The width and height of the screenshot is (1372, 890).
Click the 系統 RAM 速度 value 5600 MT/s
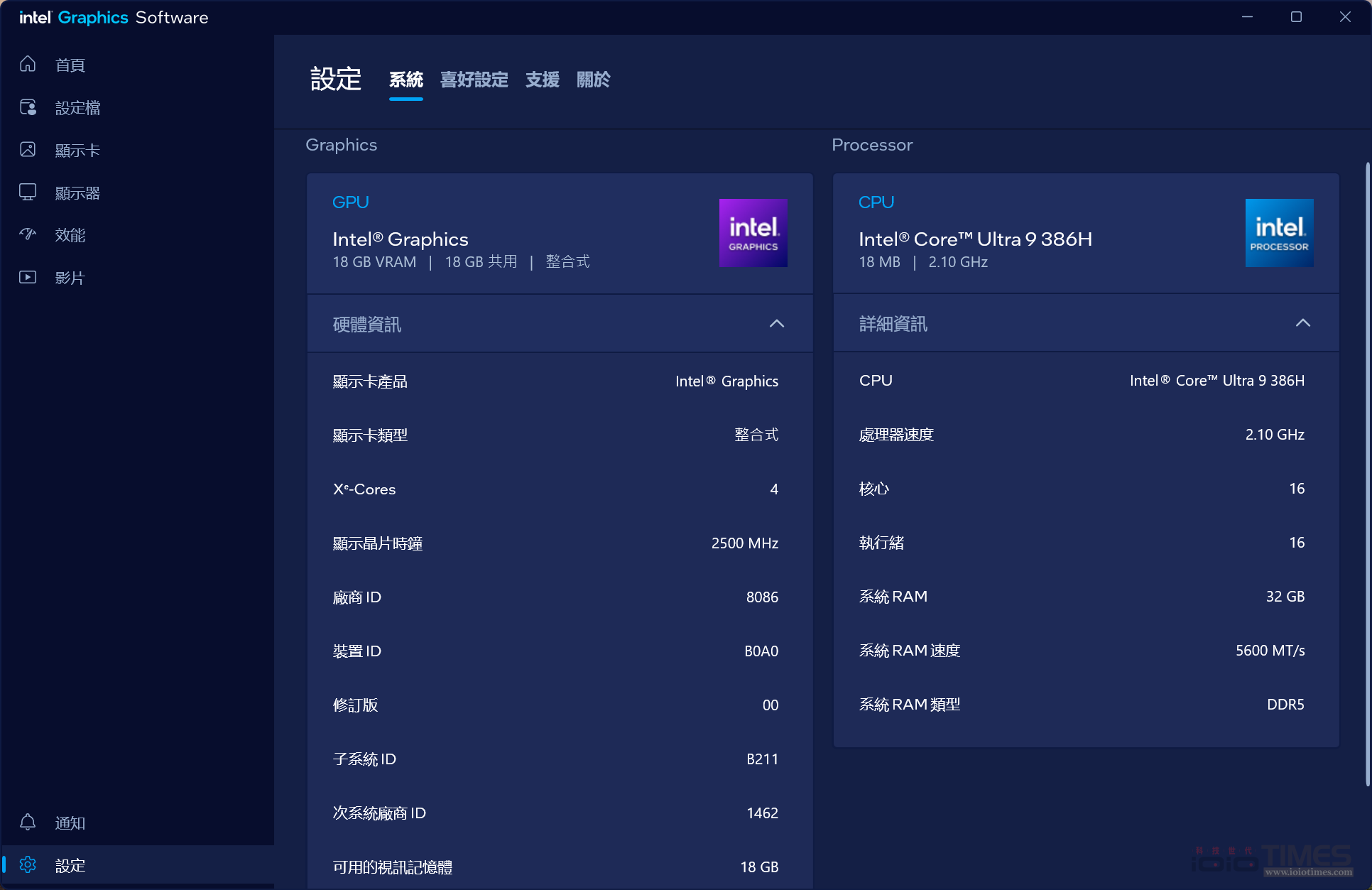click(1270, 651)
